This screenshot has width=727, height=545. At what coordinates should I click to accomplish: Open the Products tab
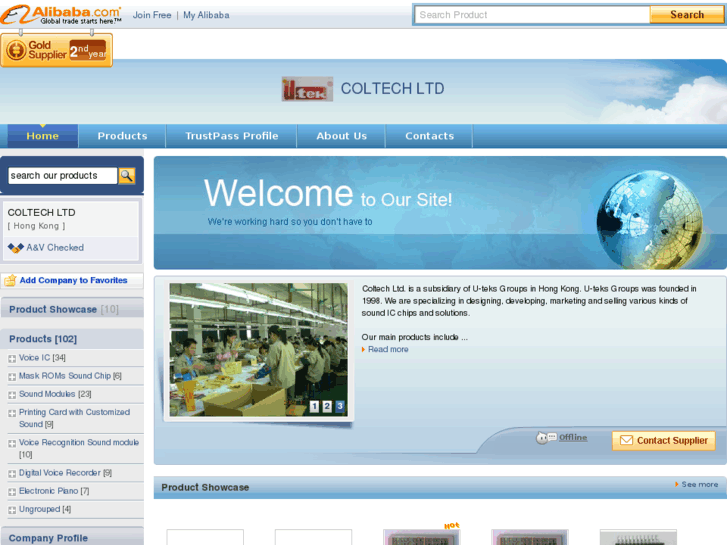(122, 136)
